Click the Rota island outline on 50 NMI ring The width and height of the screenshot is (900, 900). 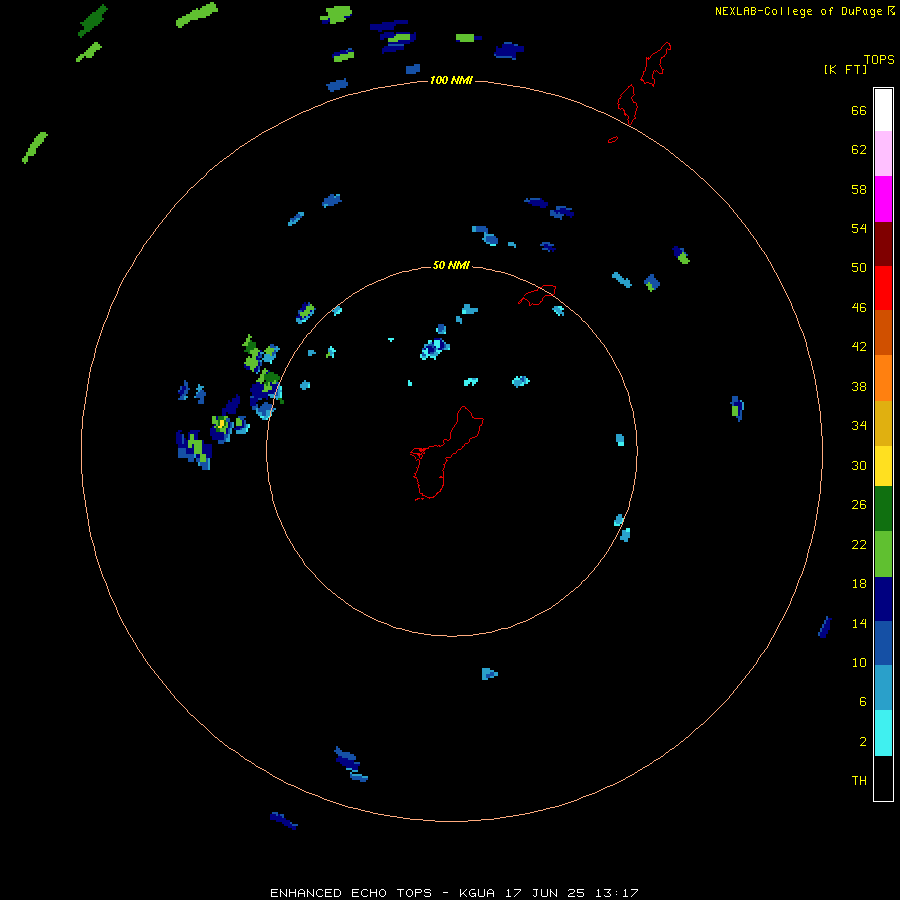(x=537, y=295)
